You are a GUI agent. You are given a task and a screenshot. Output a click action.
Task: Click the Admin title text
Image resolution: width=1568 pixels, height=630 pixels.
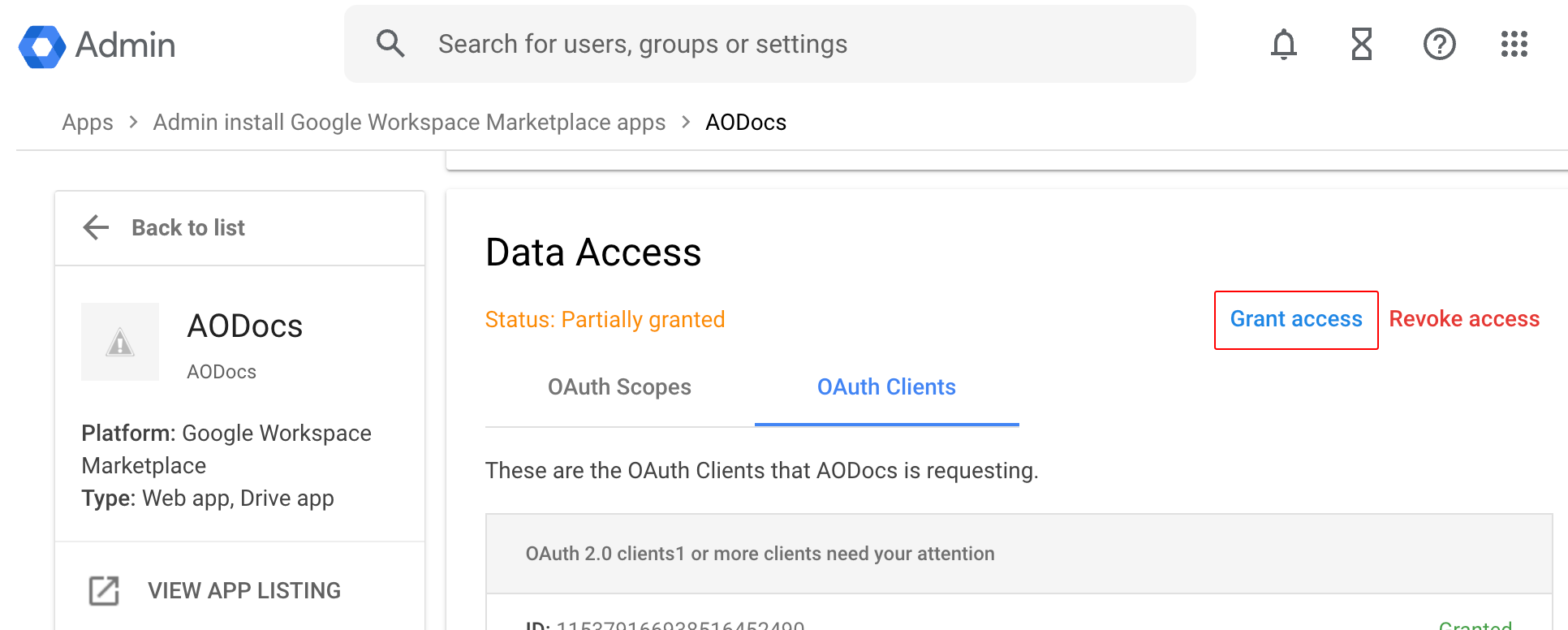click(x=126, y=45)
